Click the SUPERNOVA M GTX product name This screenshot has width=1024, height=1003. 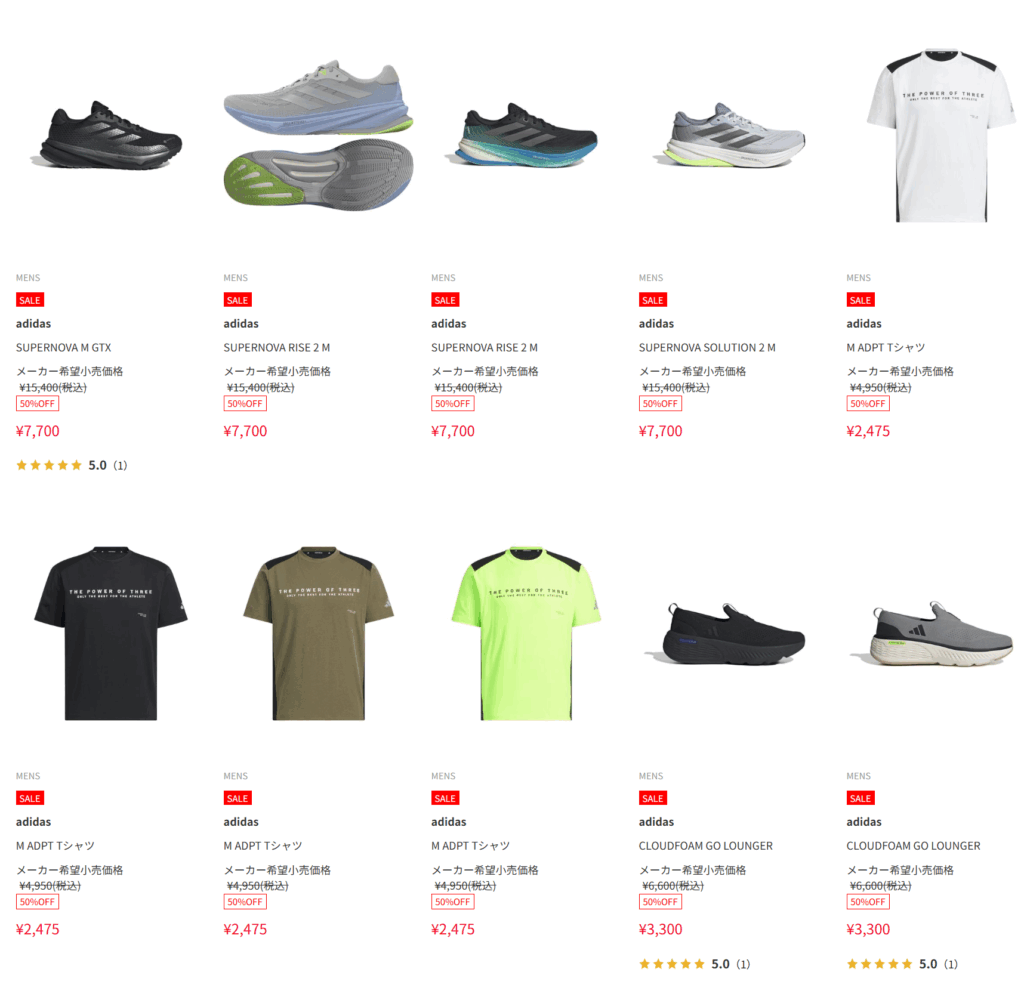pos(63,347)
